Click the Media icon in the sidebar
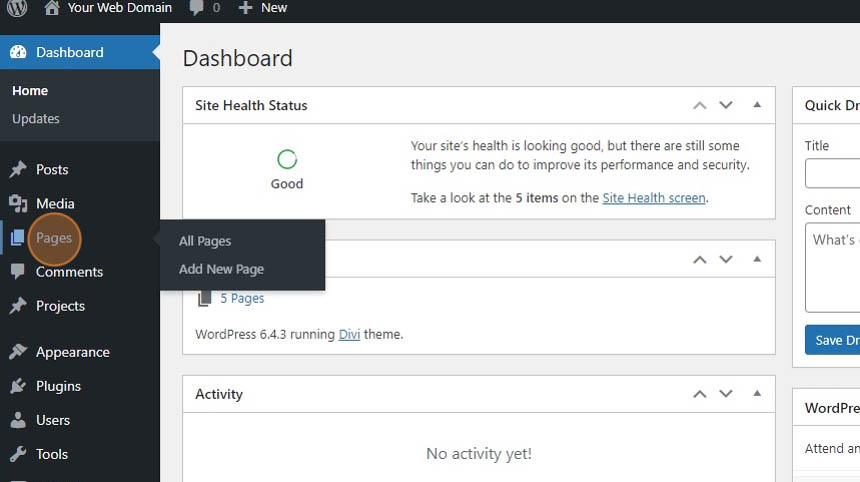 pyautogui.click(x=18, y=203)
